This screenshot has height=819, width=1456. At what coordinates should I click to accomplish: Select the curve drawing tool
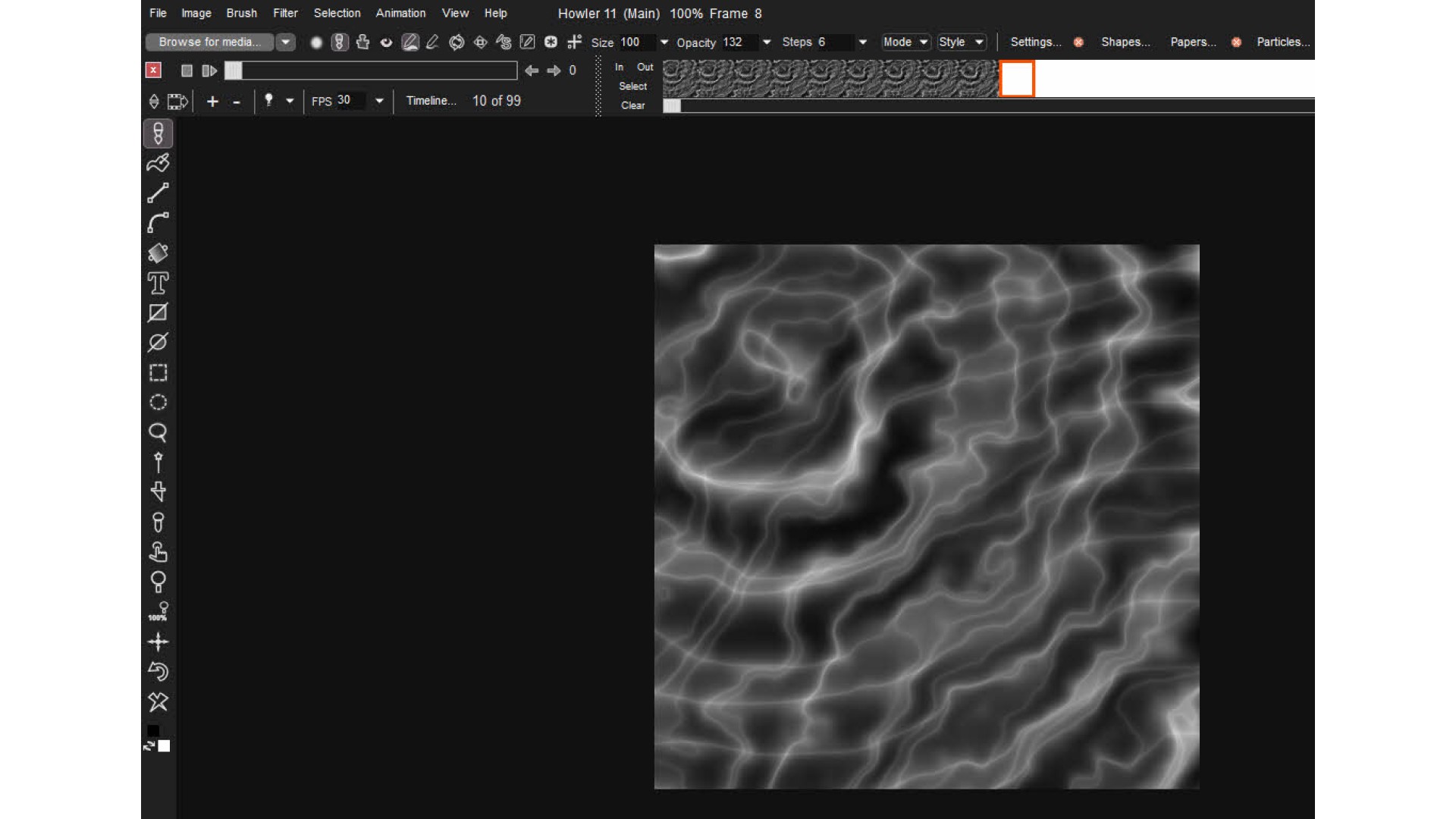click(158, 223)
